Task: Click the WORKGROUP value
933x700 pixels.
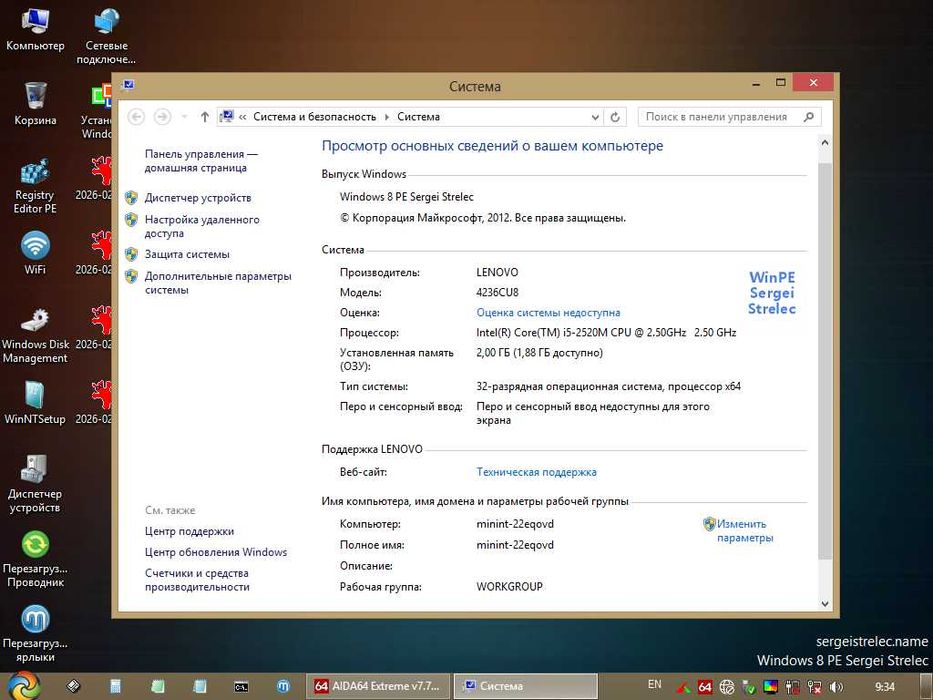Action: tap(509, 586)
